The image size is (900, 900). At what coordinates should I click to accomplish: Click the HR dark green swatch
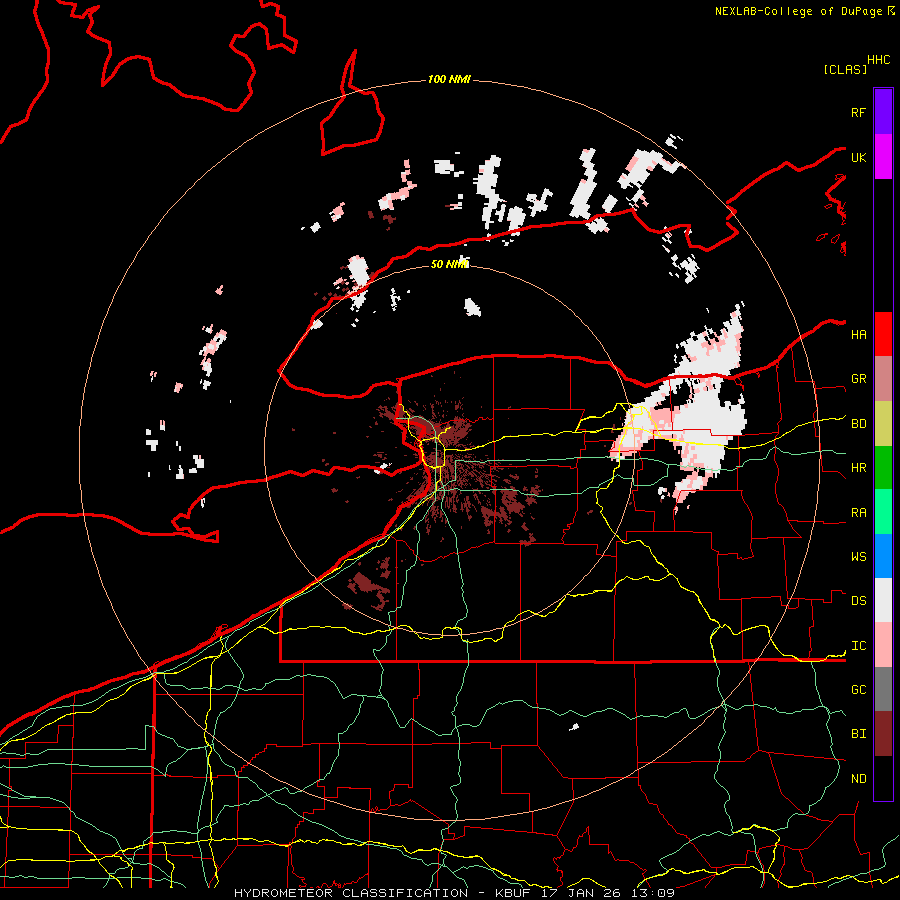(883, 468)
